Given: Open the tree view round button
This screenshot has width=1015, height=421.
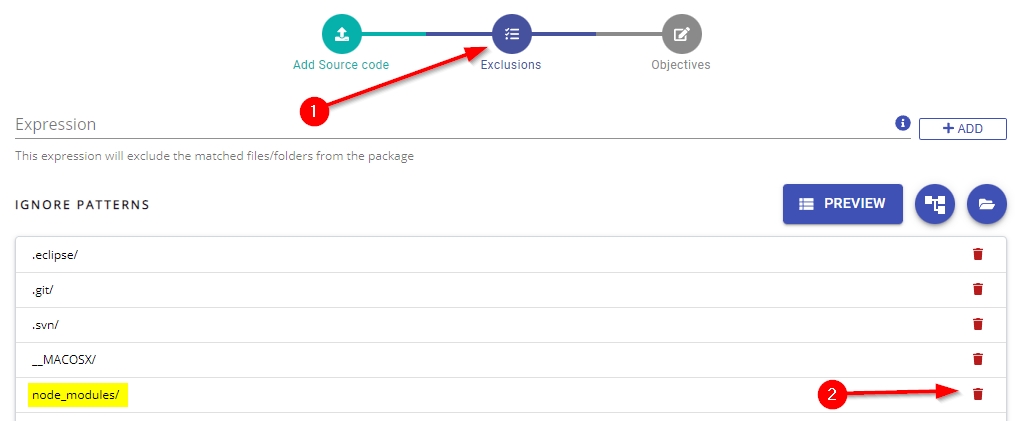Looking at the screenshot, I should 935,204.
